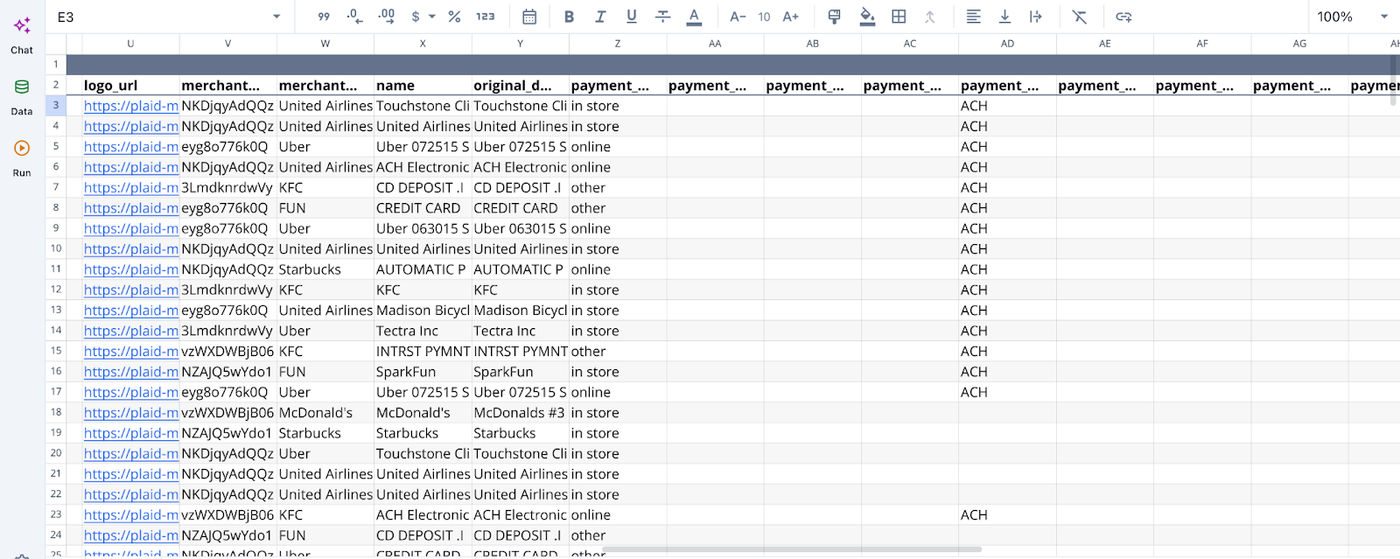Apply currency dollar format
Image resolution: width=1400 pixels, height=559 pixels.
[416, 16]
